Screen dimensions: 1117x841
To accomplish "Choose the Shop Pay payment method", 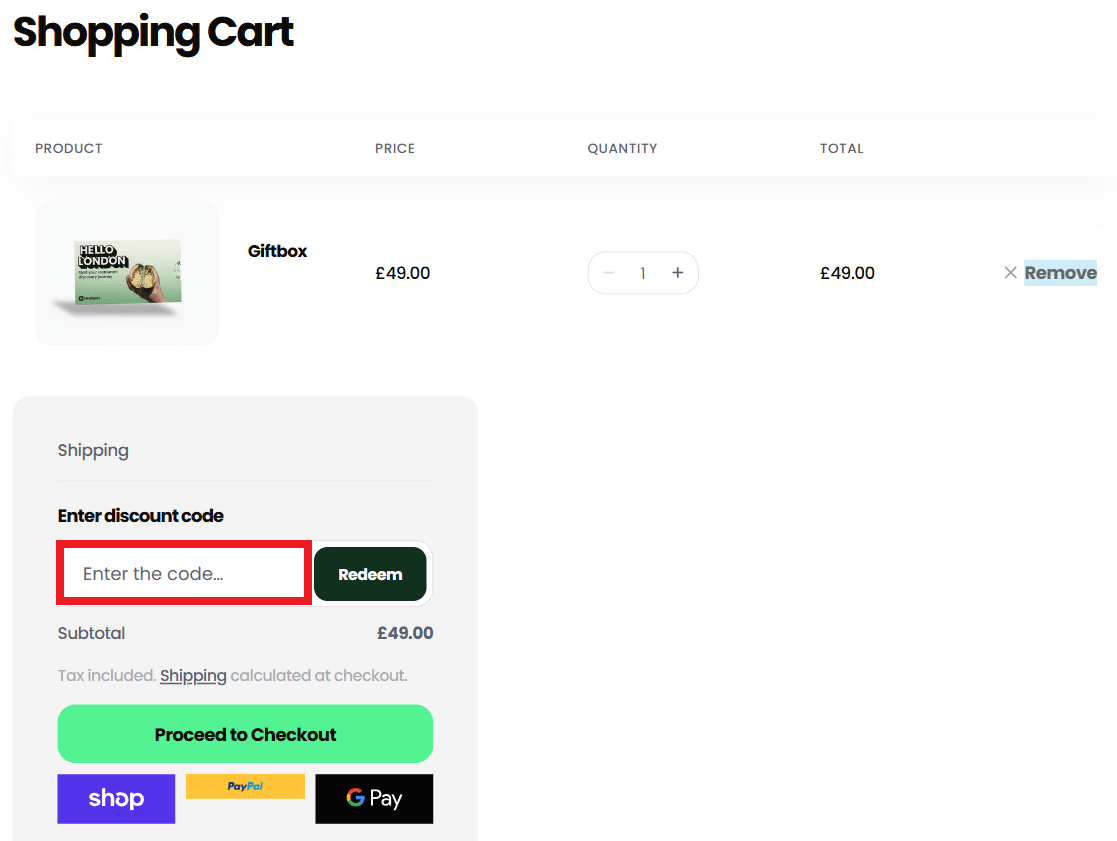I will (x=116, y=798).
